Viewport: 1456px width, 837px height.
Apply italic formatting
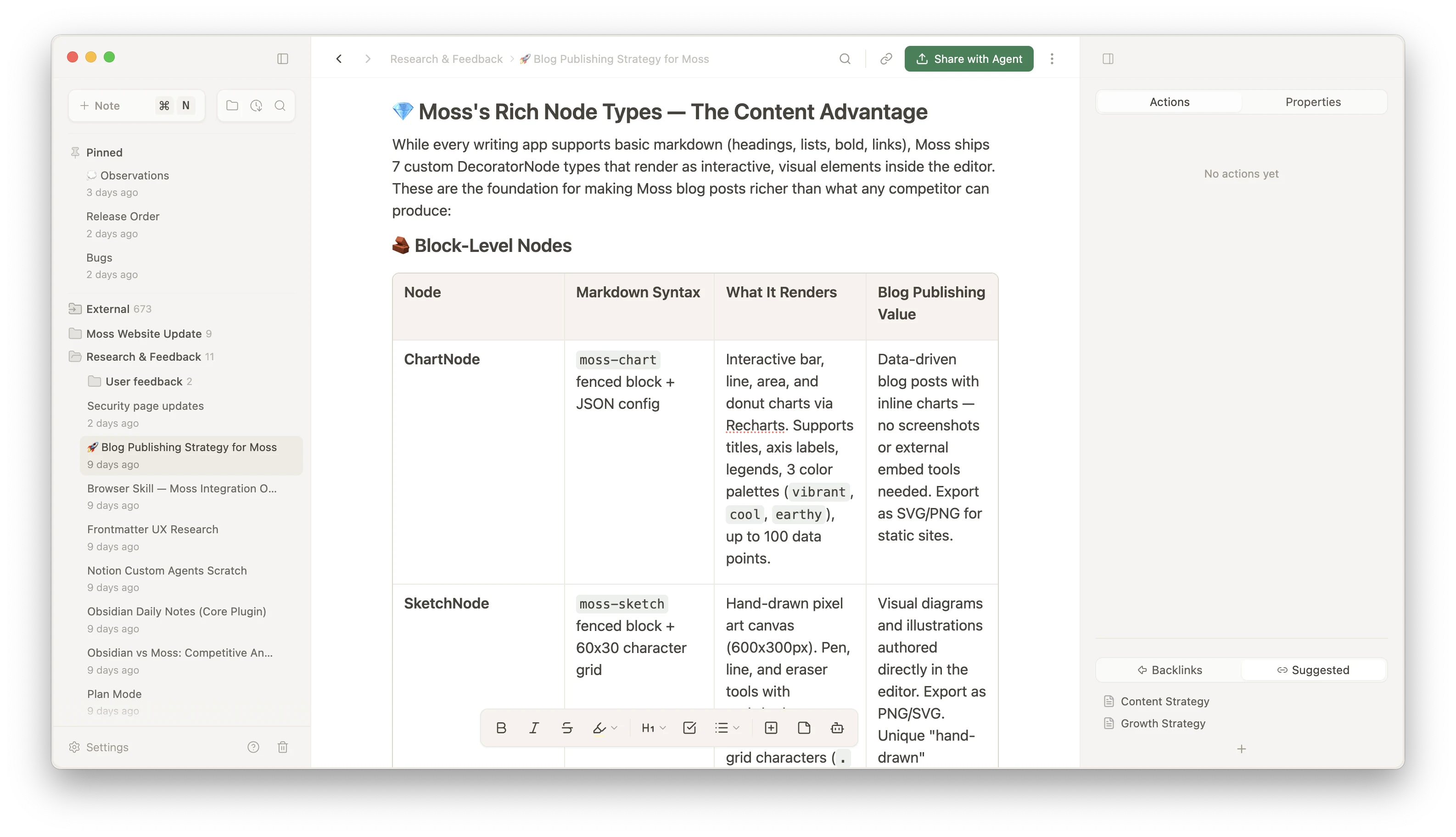pyautogui.click(x=534, y=728)
